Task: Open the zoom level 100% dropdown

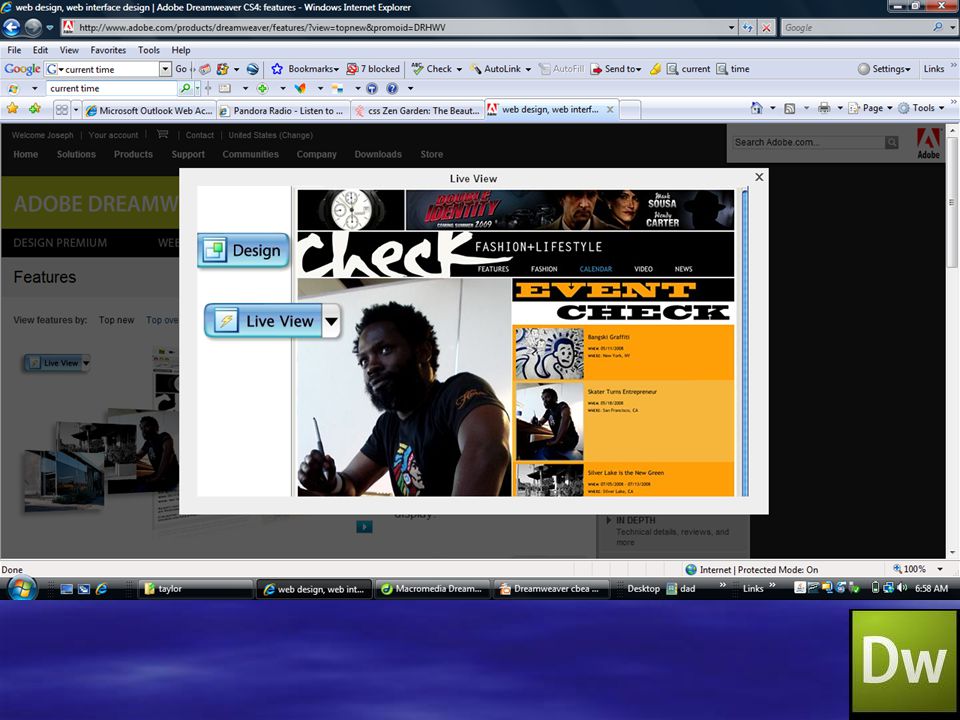Action: (940, 569)
